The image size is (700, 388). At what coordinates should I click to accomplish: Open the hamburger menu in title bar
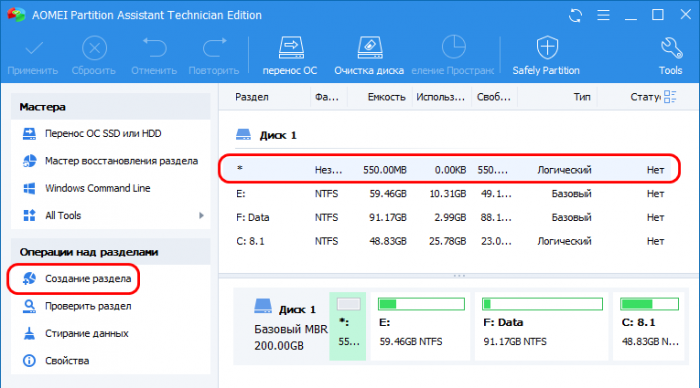point(603,15)
